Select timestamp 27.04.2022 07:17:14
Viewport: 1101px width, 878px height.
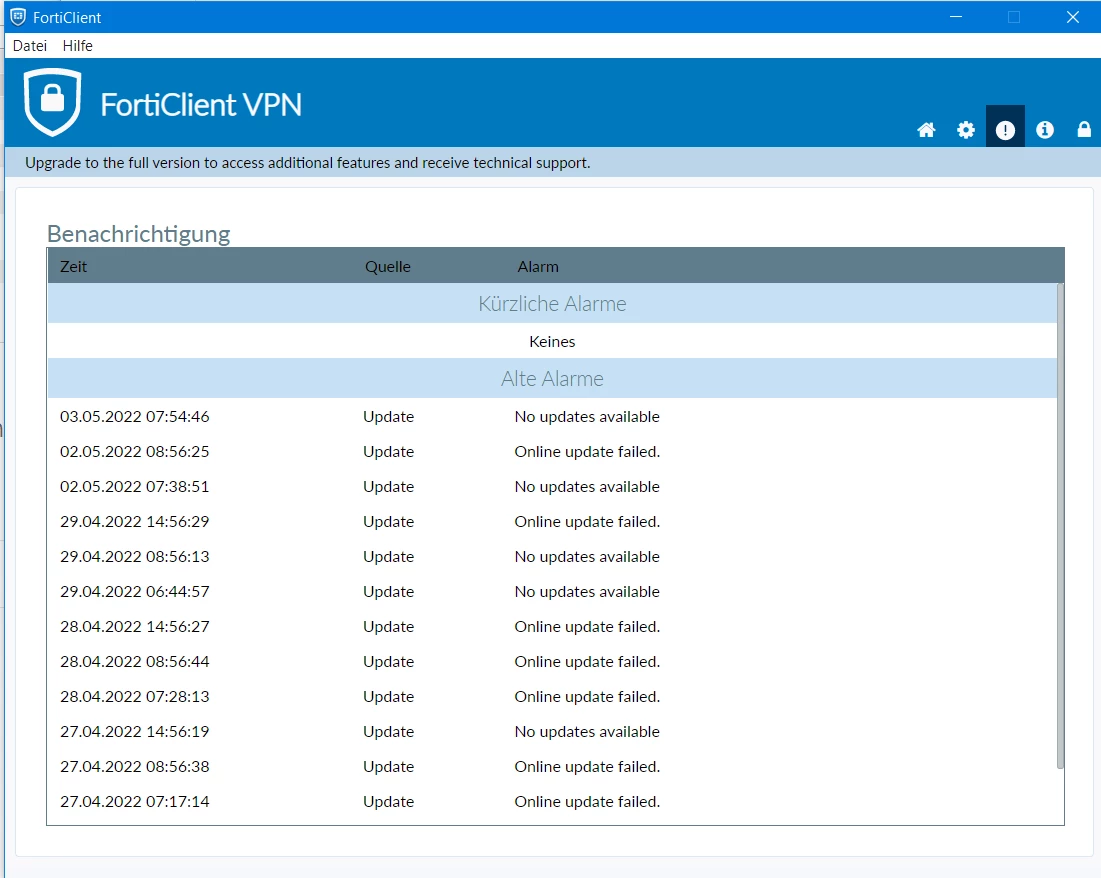click(x=135, y=801)
